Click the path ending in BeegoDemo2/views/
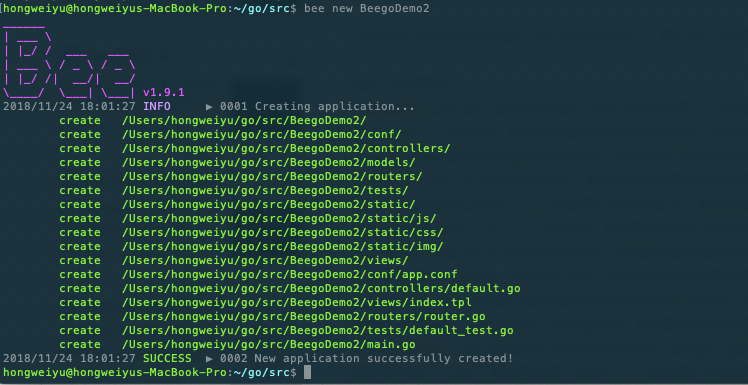 [265, 260]
